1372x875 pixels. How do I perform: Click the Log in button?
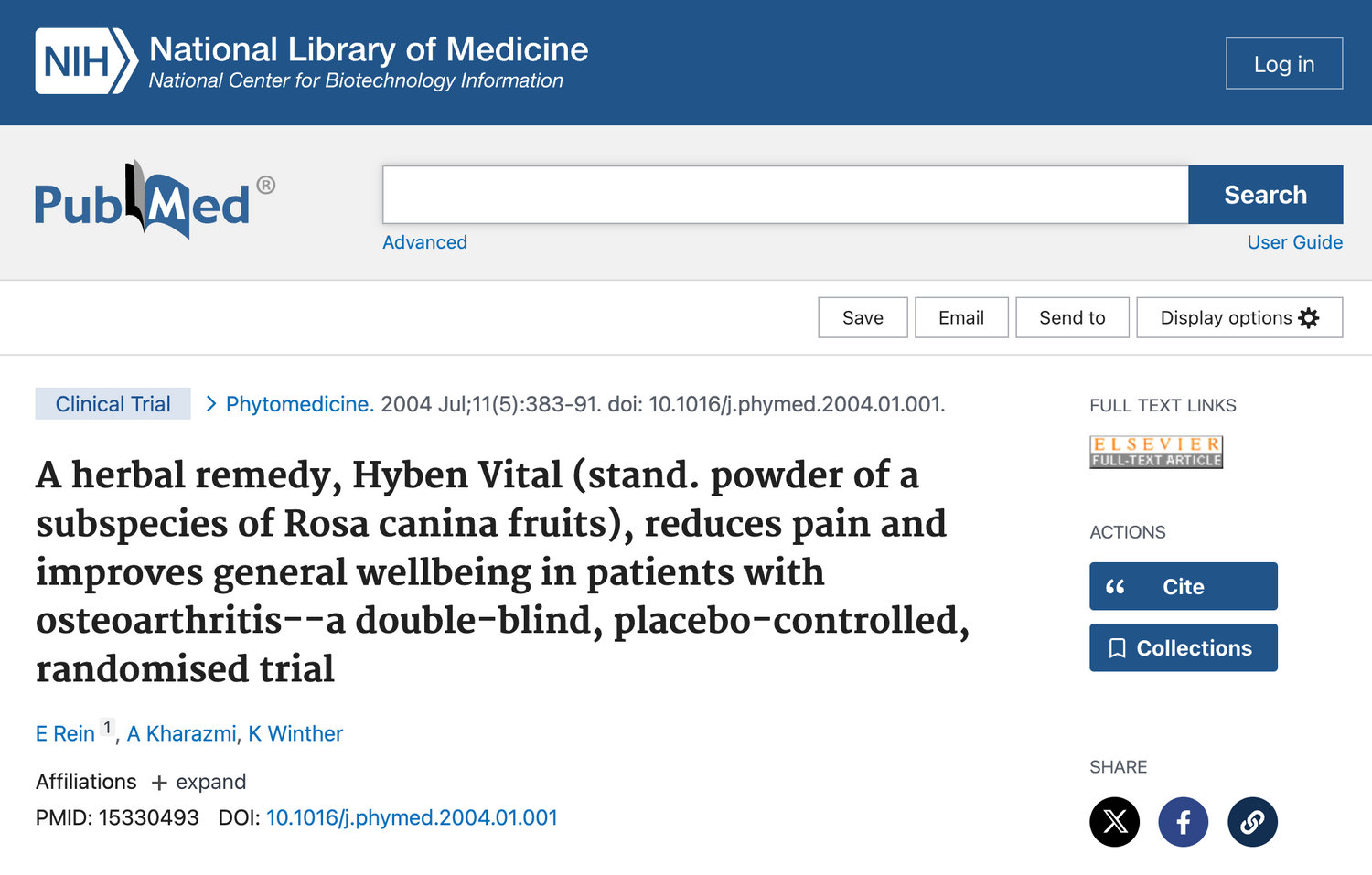coord(1283,64)
